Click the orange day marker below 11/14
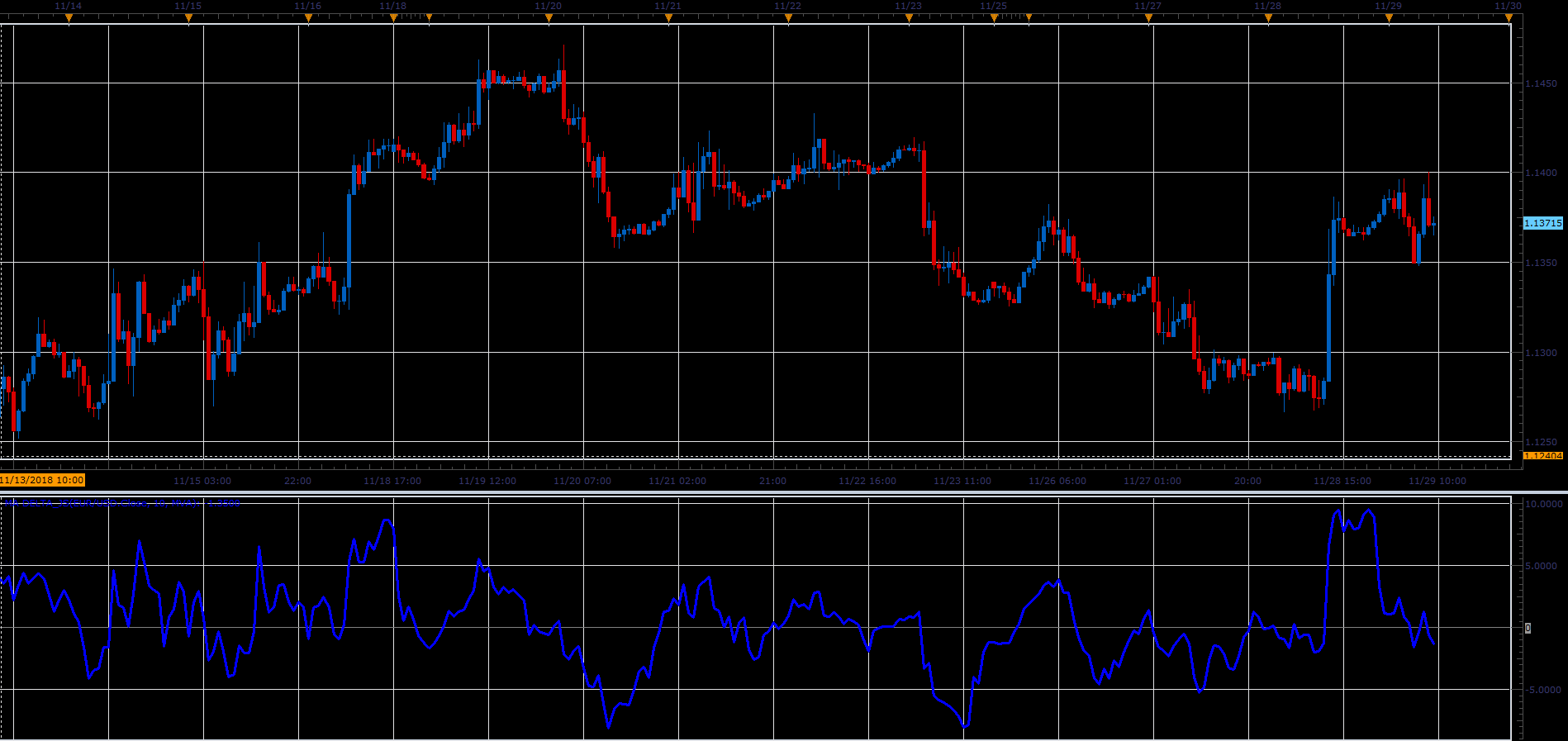The width and height of the screenshot is (1568, 741). pos(69,18)
